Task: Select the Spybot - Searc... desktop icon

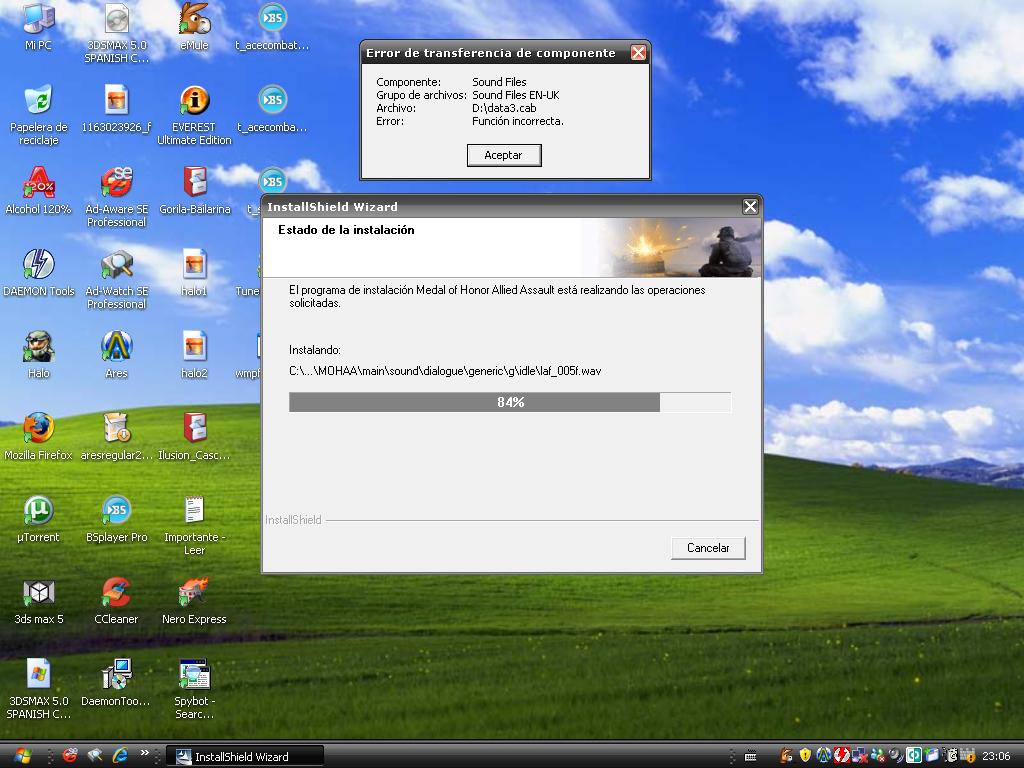Action: [194, 690]
